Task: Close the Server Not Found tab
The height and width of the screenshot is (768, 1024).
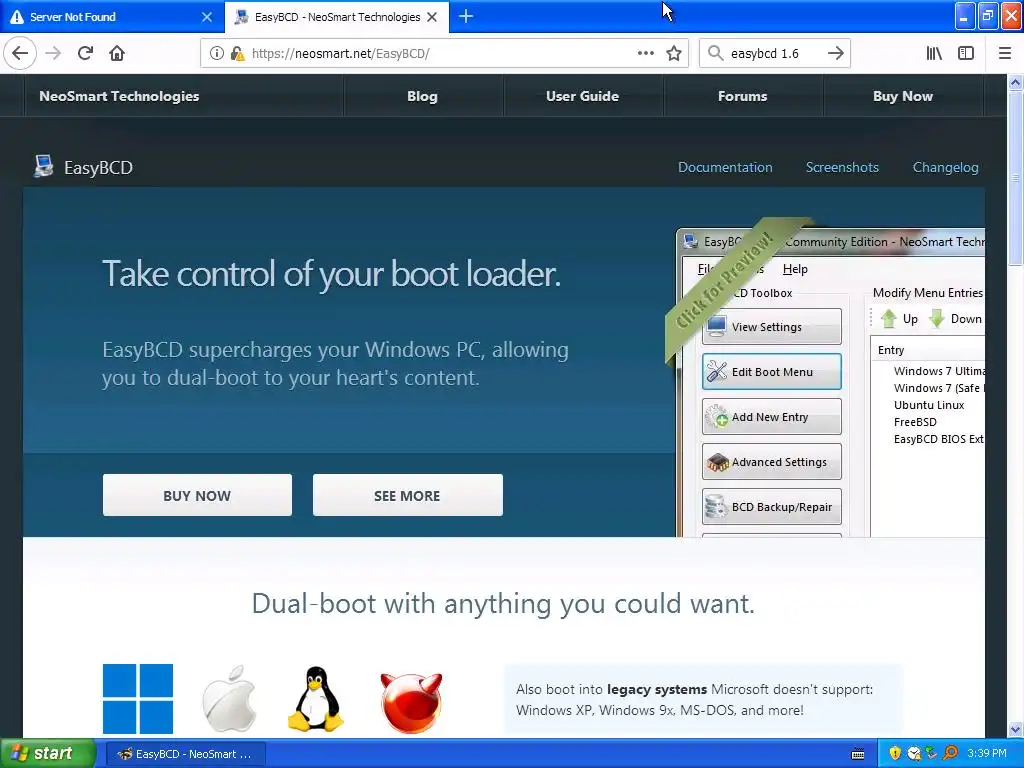Action: point(206,17)
